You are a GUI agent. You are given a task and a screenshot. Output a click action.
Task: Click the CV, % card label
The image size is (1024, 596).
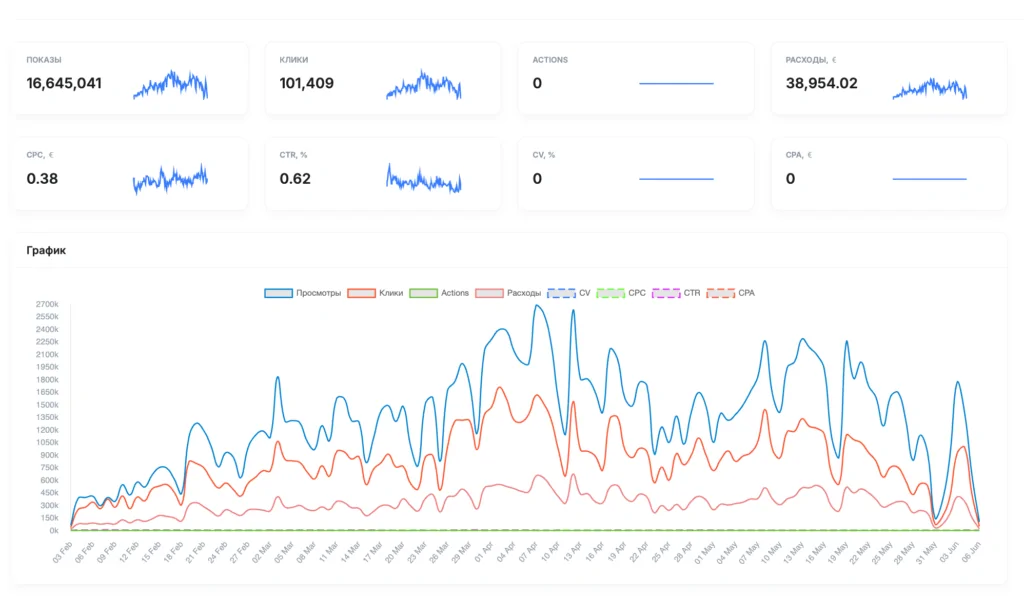(544, 155)
